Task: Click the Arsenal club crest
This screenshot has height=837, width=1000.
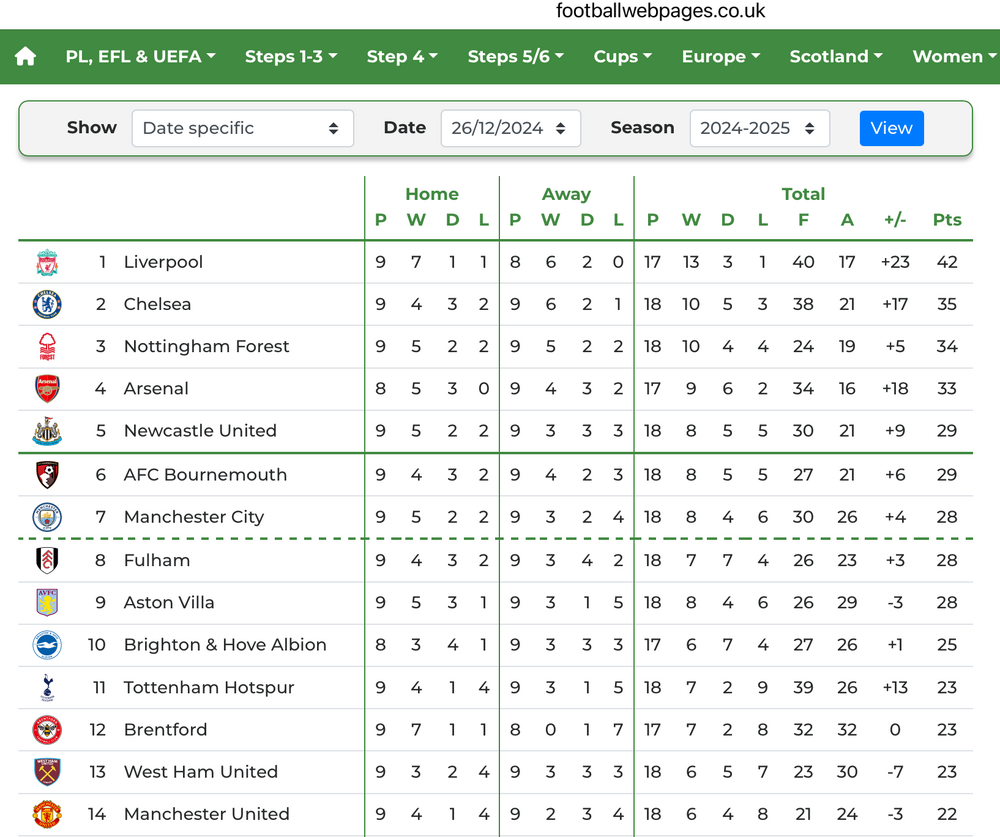Action: [x=47, y=389]
